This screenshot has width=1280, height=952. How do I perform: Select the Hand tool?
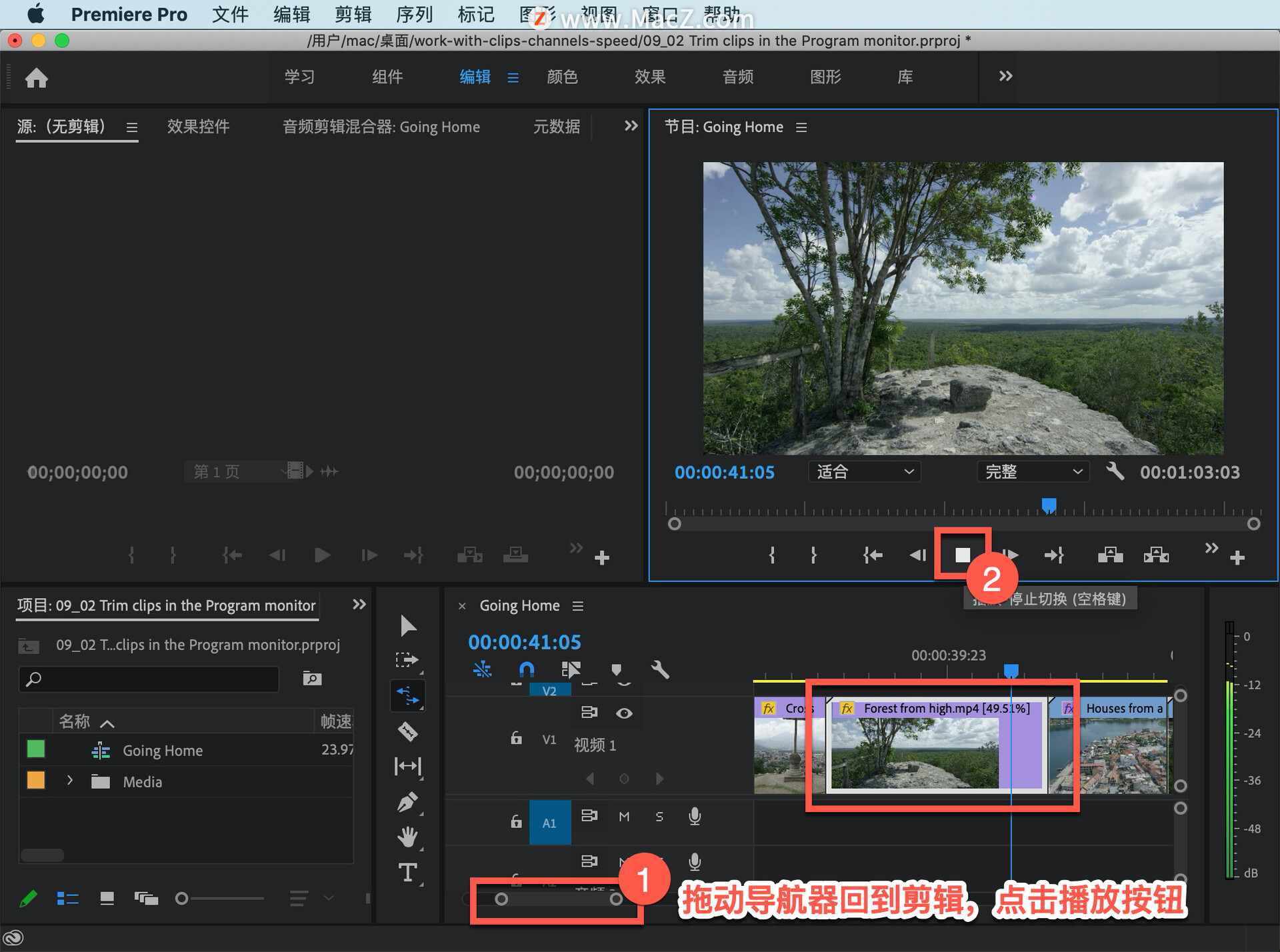[407, 837]
